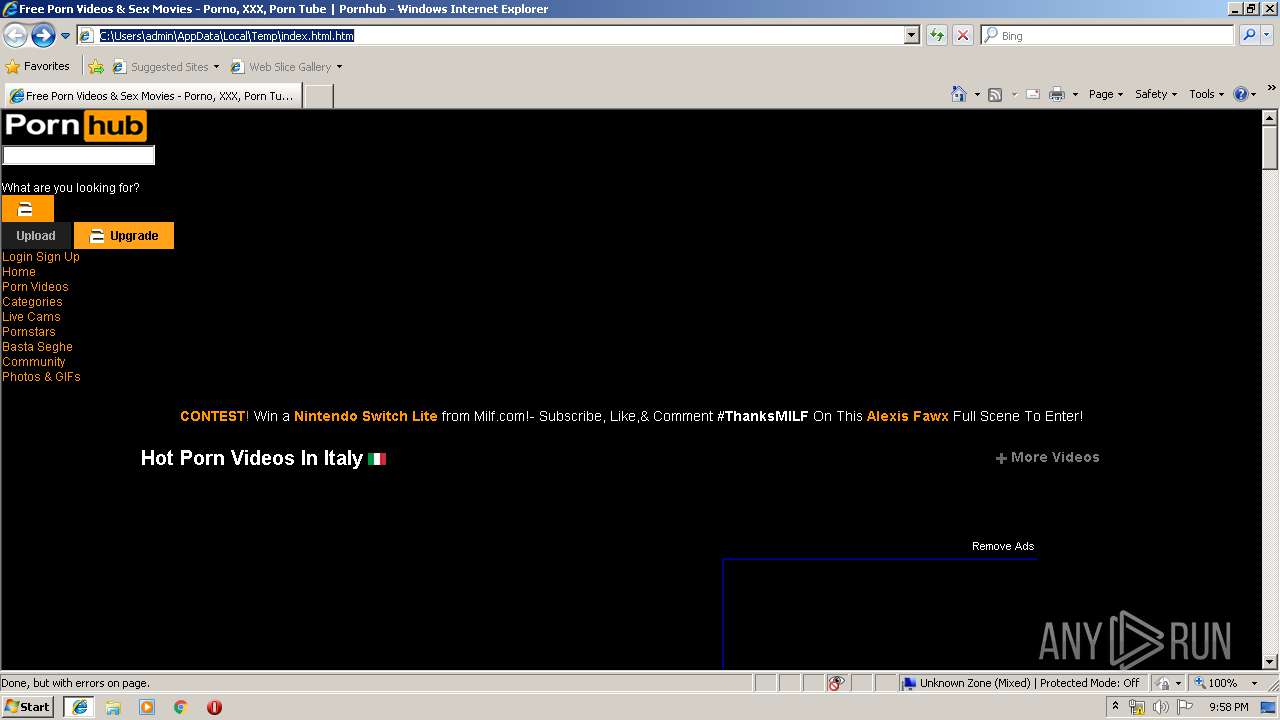Viewport: 1280px width, 720px height.
Task: Click the Upload button
Action: pyautogui.click(x=36, y=236)
